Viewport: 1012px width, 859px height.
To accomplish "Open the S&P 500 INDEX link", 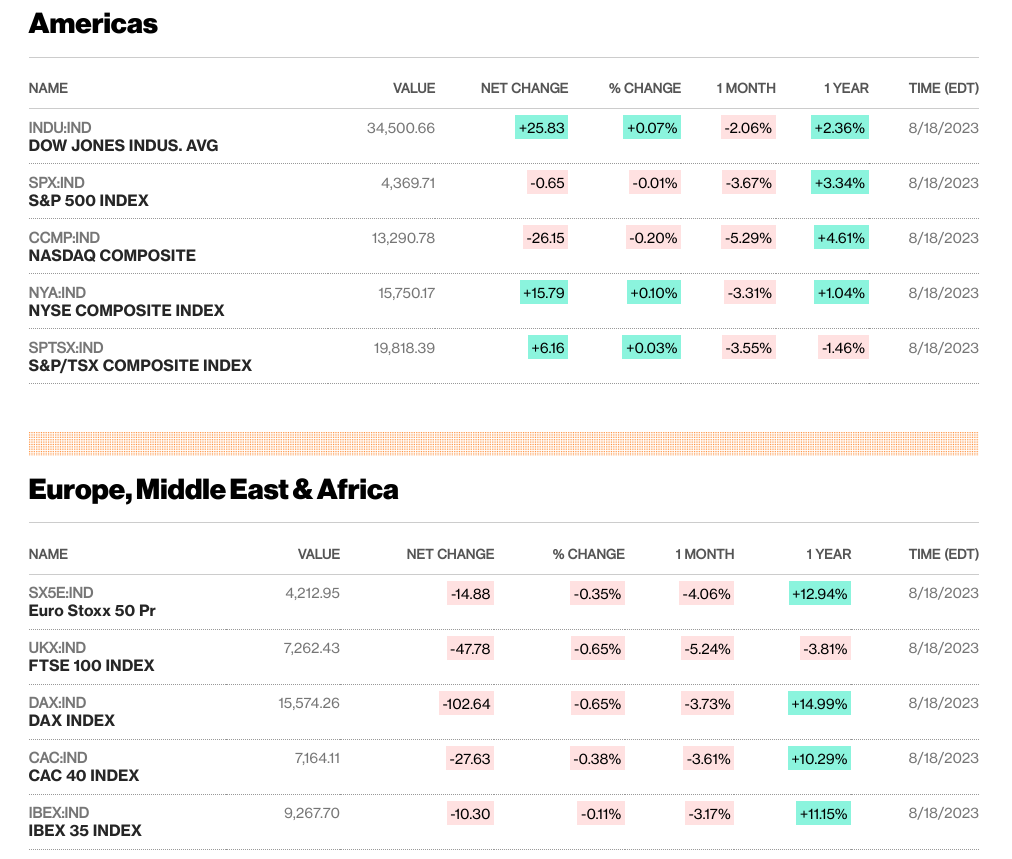I will pyautogui.click(x=88, y=201).
